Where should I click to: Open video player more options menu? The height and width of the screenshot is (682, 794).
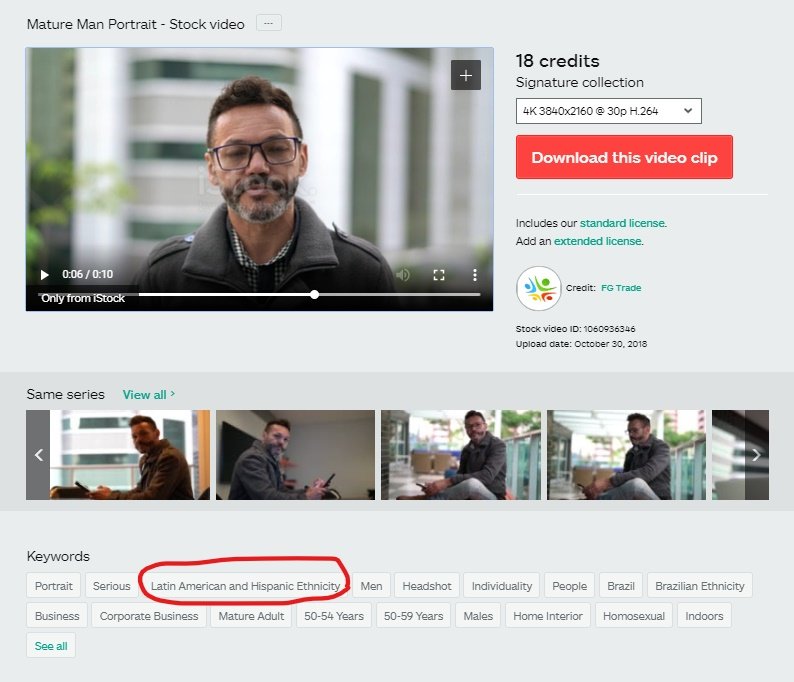point(475,275)
